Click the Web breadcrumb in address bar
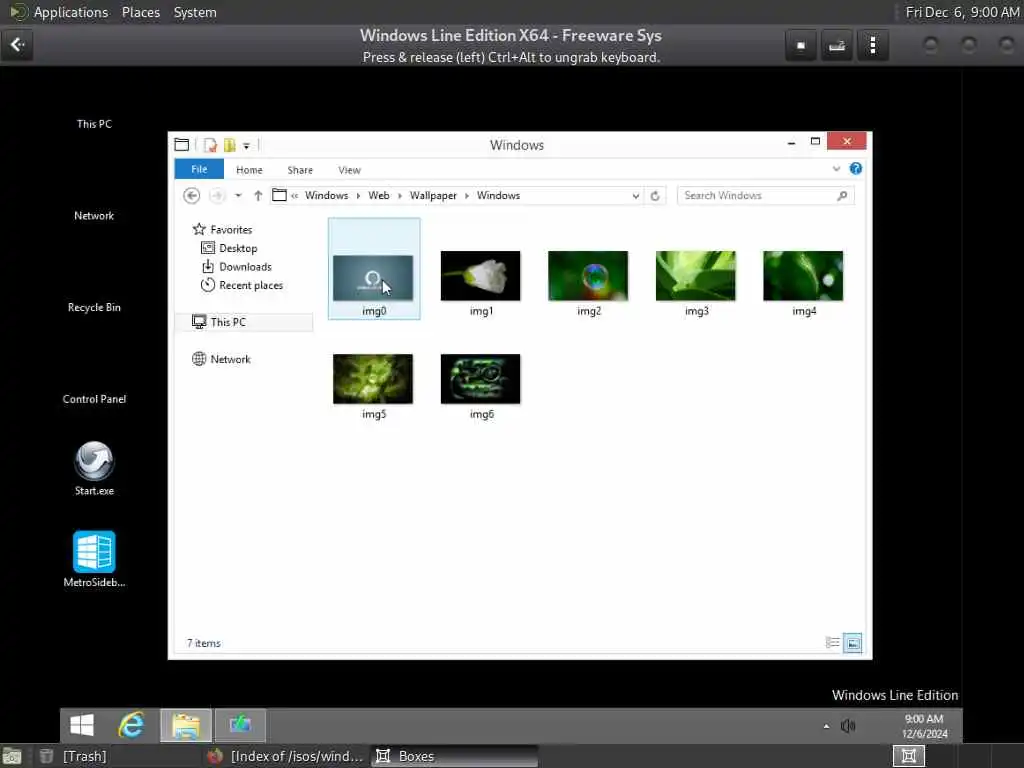 point(379,195)
